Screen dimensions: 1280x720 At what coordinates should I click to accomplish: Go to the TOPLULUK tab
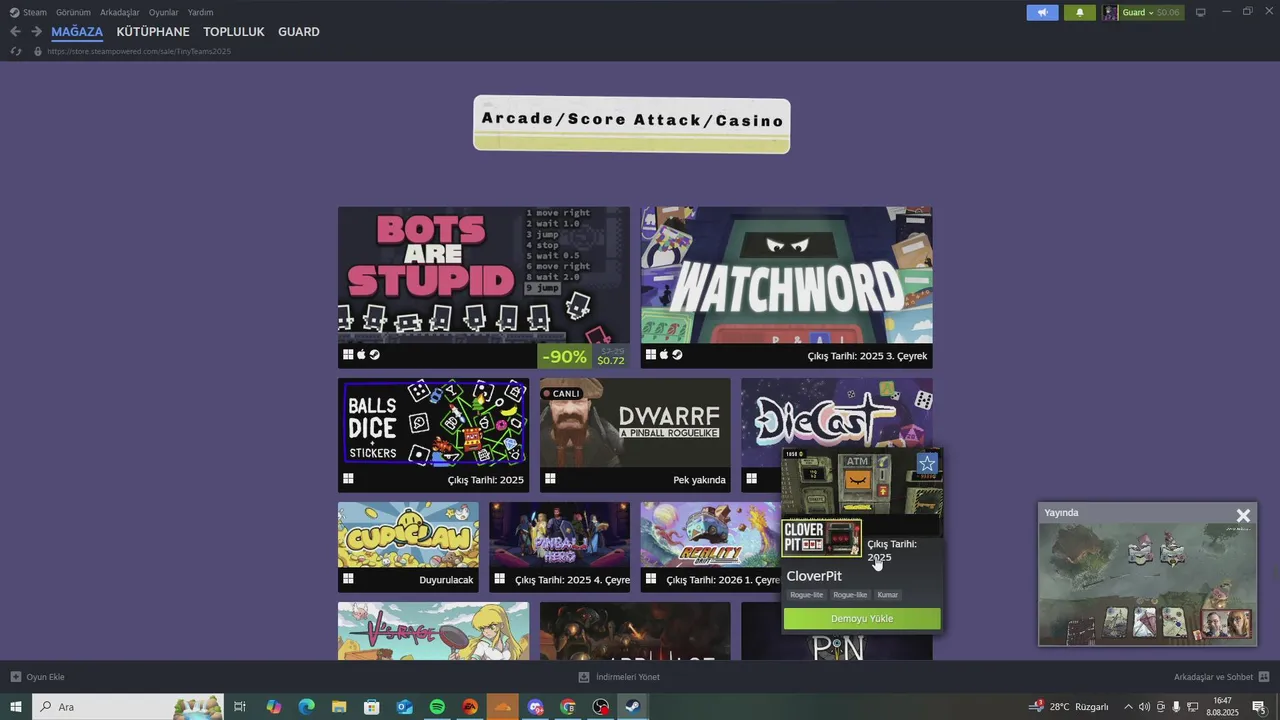tap(234, 32)
